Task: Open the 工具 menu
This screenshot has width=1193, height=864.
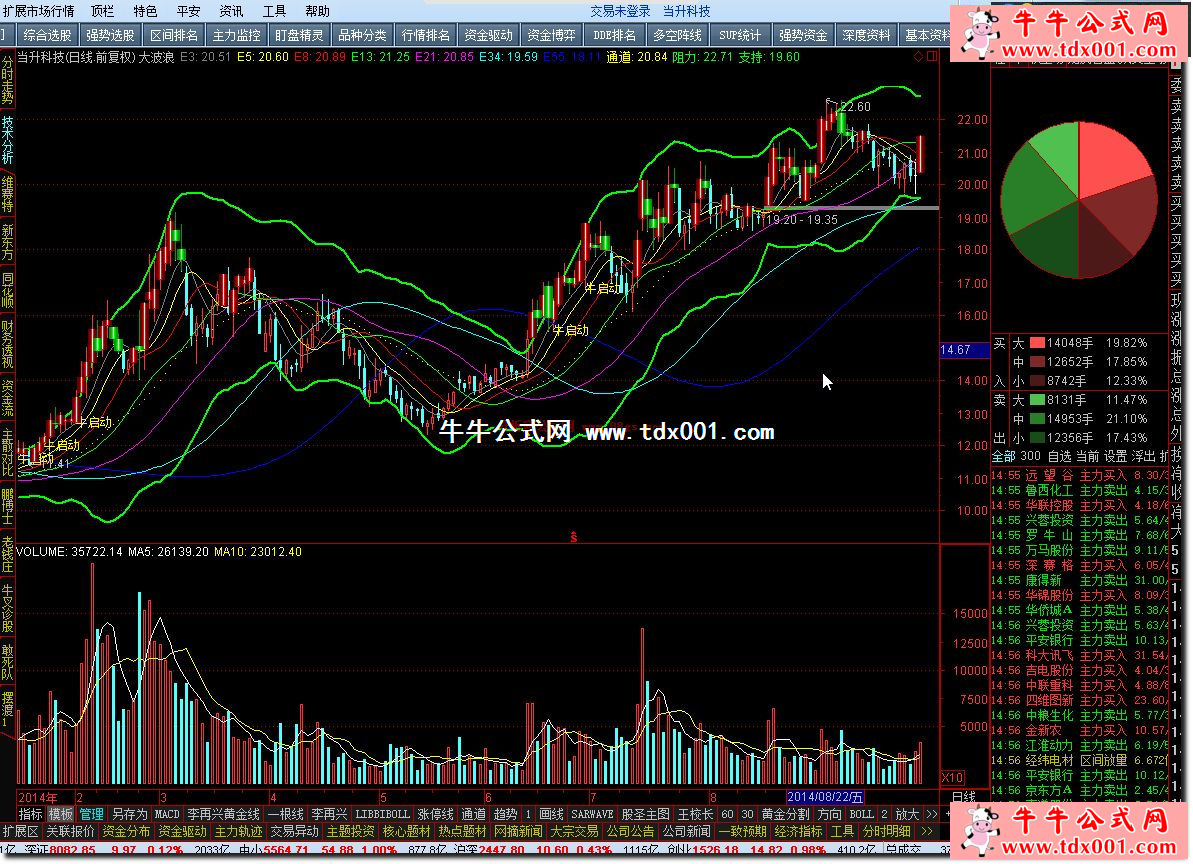Action: [x=274, y=11]
